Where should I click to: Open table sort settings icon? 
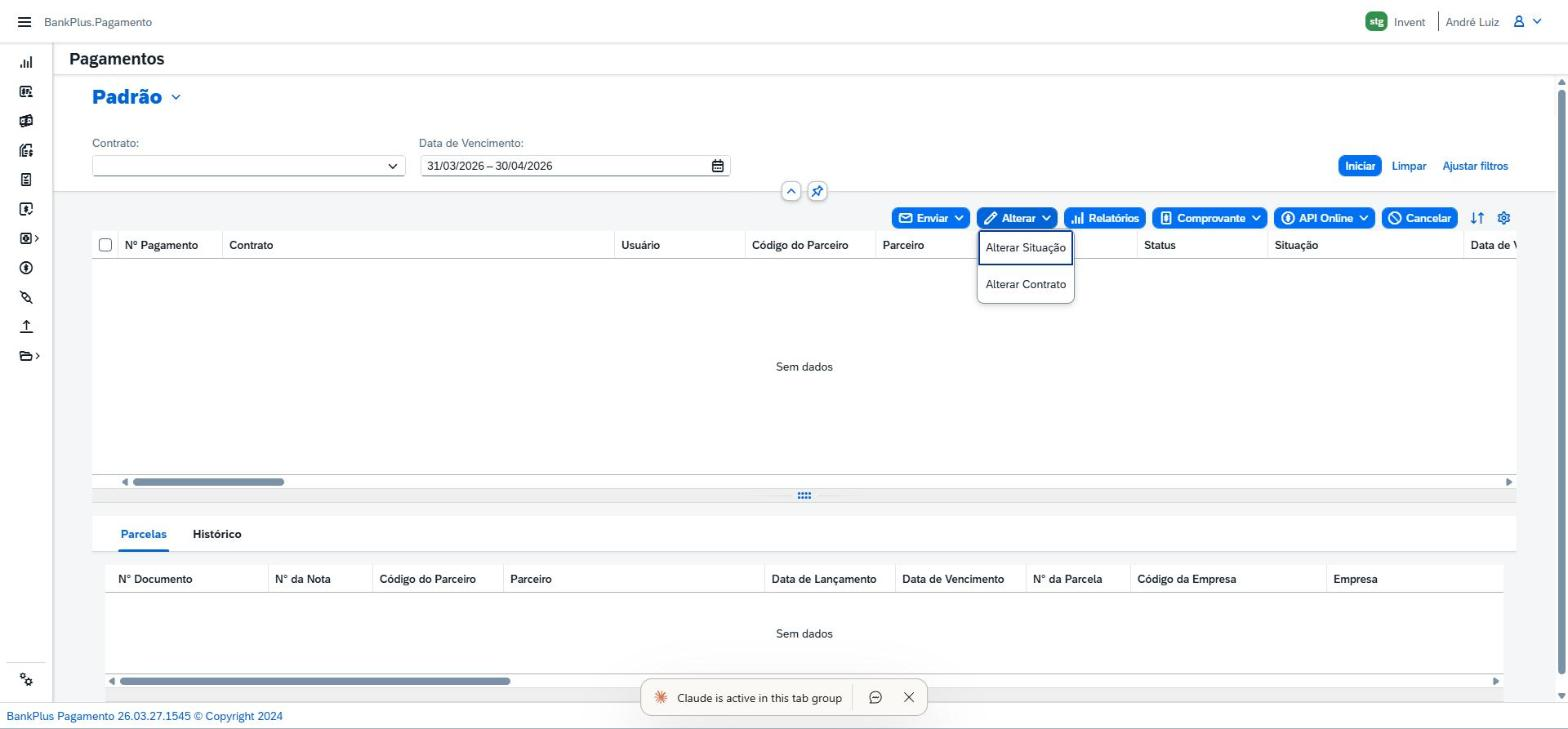(x=1477, y=218)
